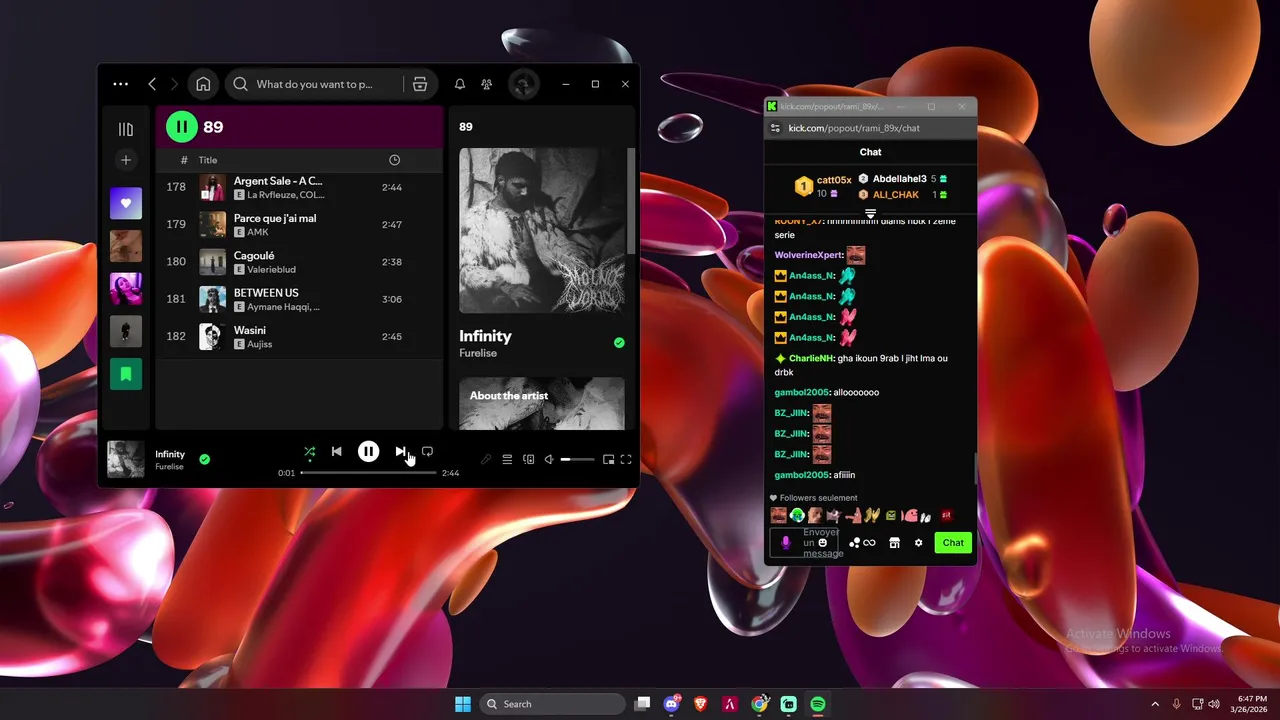Open WolverineXpert's username in chat
Image resolution: width=1280 pixels, height=720 pixels.
[809, 255]
